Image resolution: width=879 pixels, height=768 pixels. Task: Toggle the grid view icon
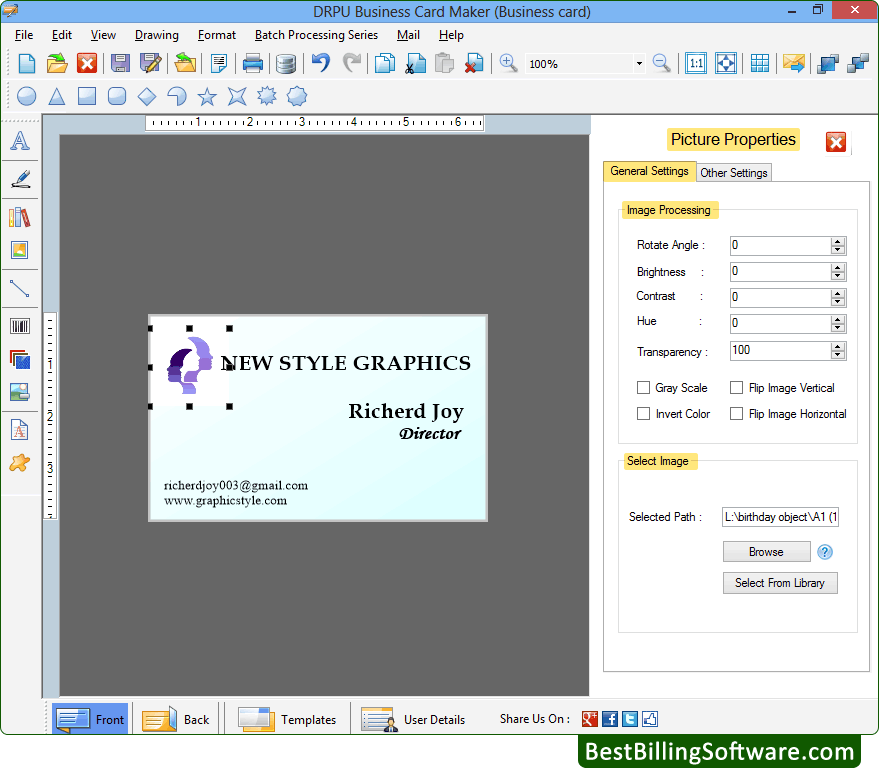(x=760, y=63)
